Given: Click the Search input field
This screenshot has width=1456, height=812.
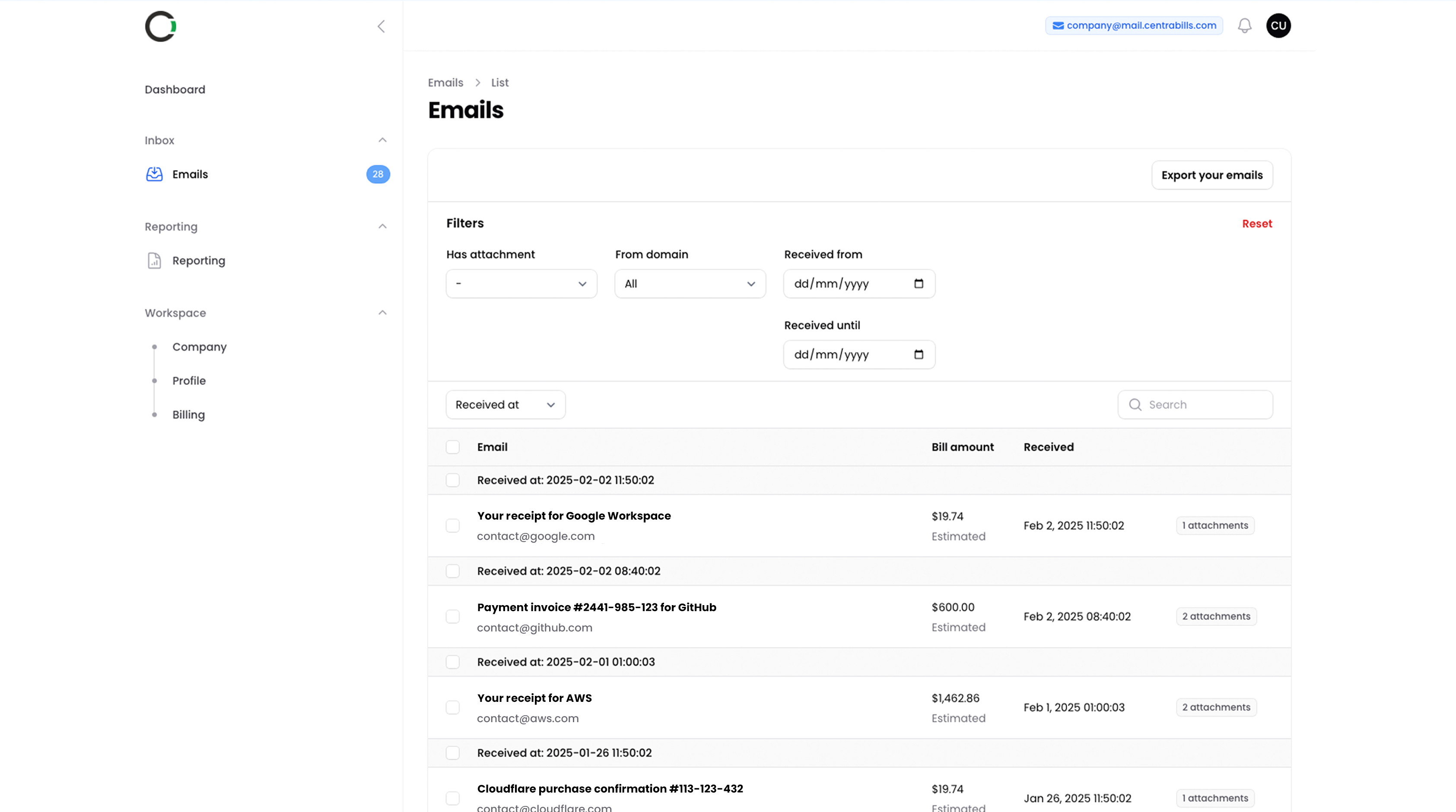Looking at the screenshot, I should (1204, 405).
